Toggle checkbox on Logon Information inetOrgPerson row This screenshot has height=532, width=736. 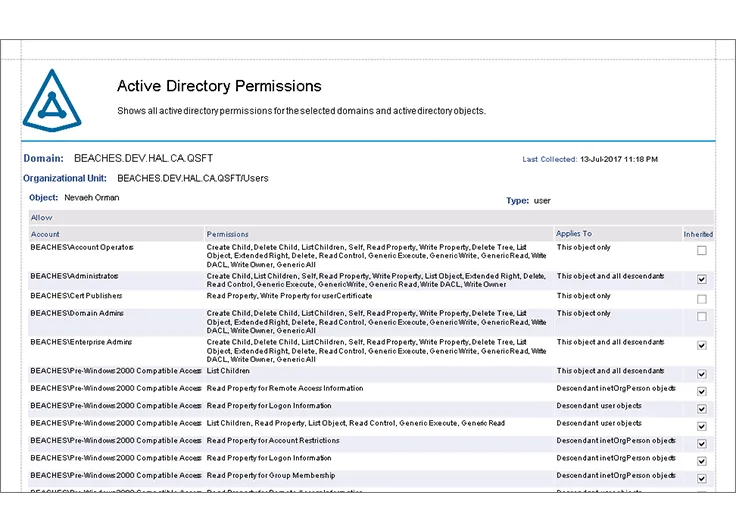click(x=701, y=461)
